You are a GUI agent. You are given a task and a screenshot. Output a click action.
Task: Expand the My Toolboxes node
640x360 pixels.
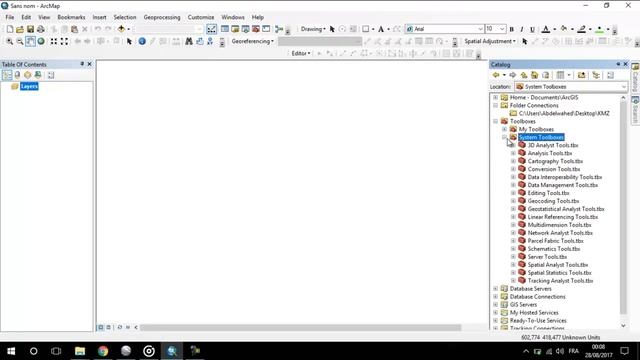pyautogui.click(x=504, y=129)
